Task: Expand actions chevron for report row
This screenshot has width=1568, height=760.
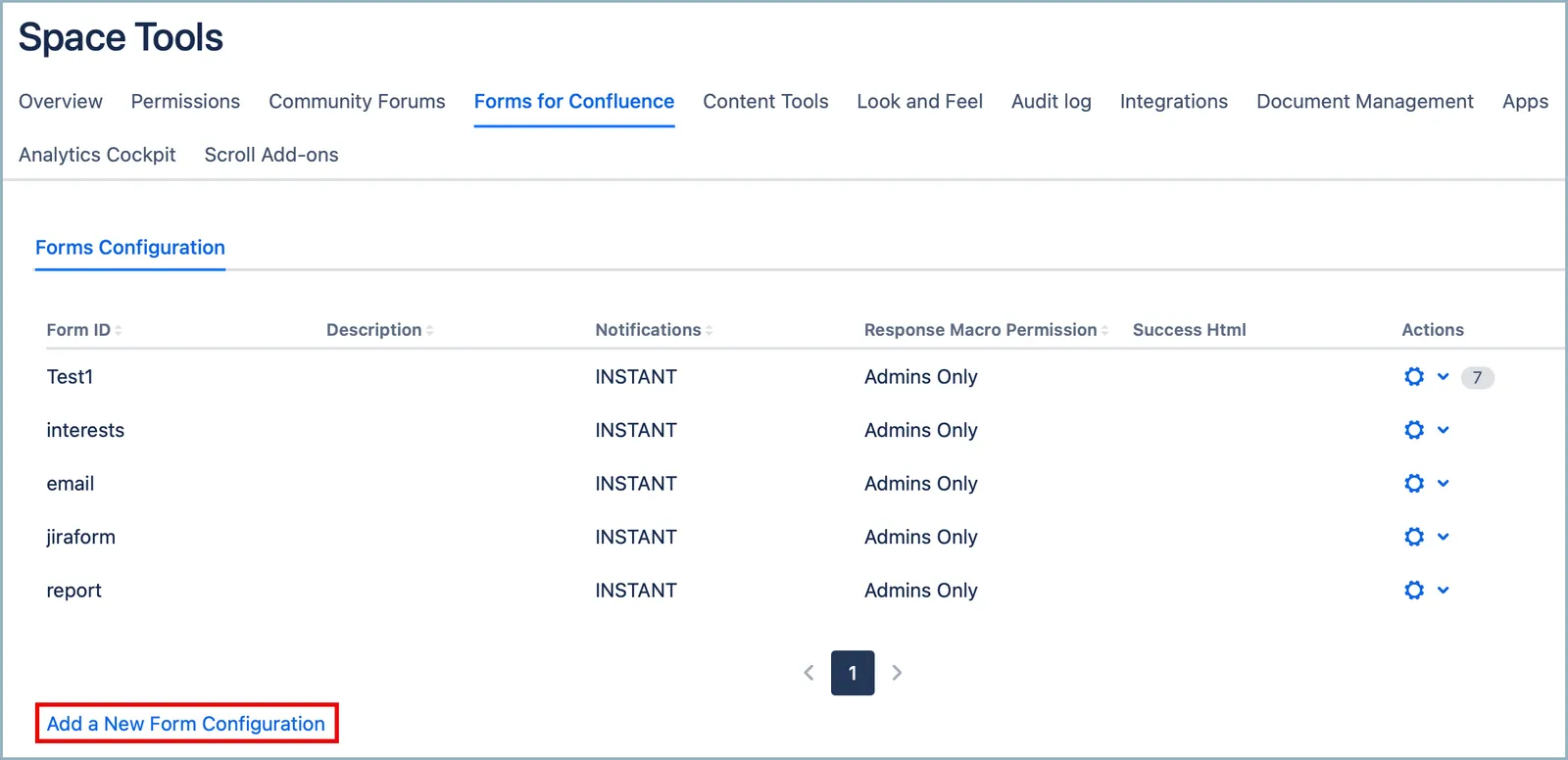Action: [x=1443, y=591]
